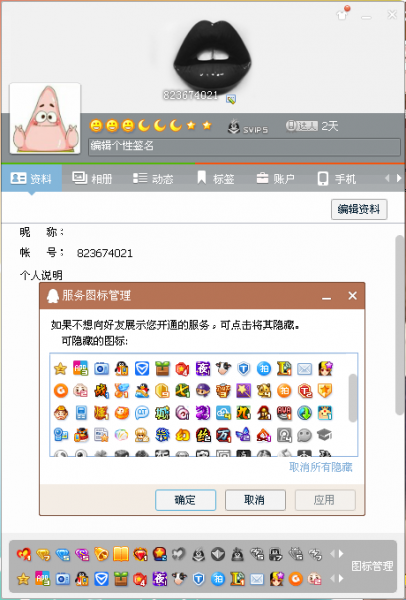This screenshot has height=600, width=406.
Task: Click the 达人 badge next to 2天
Action: pyautogui.click(x=302, y=126)
